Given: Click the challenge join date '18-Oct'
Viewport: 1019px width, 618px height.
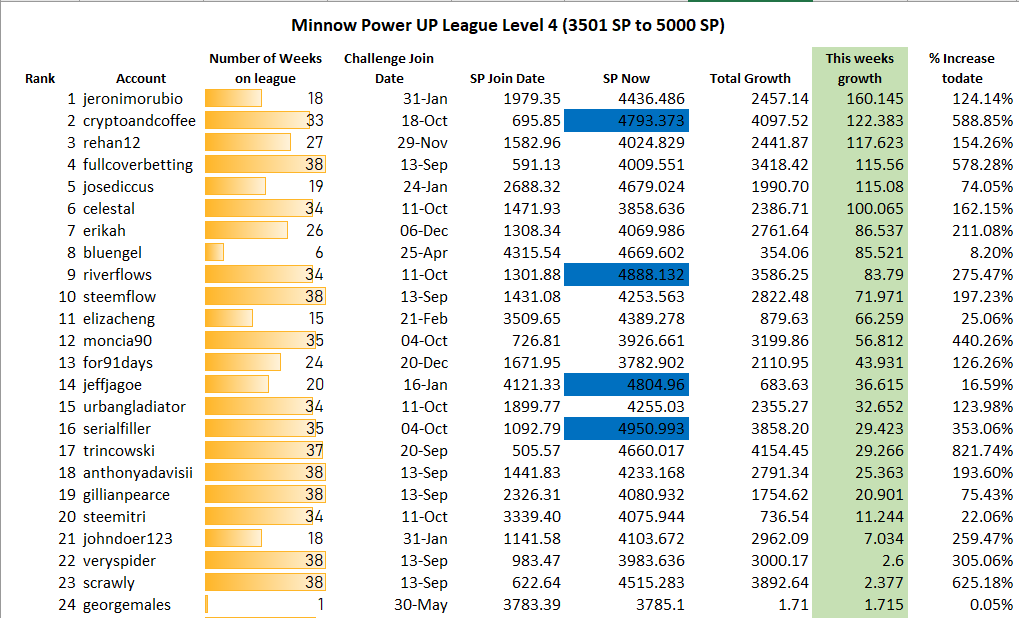Looking at the screenshot, I should click(424, 121).
